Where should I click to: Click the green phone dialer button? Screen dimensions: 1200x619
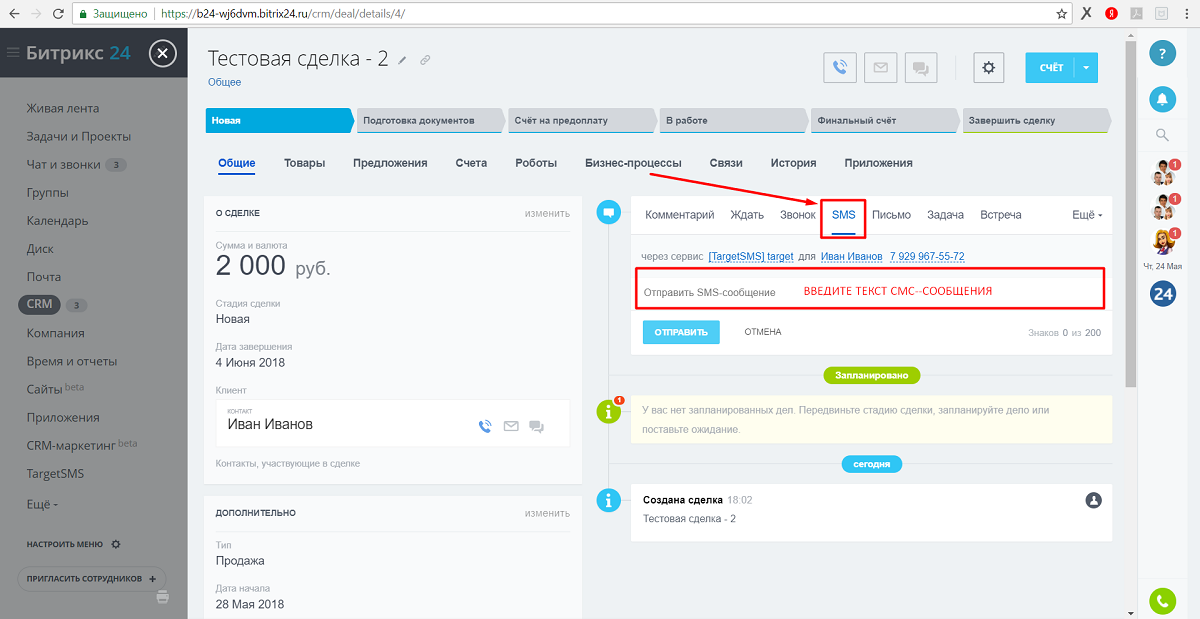pyautogui.click(x=1162, y=601)
